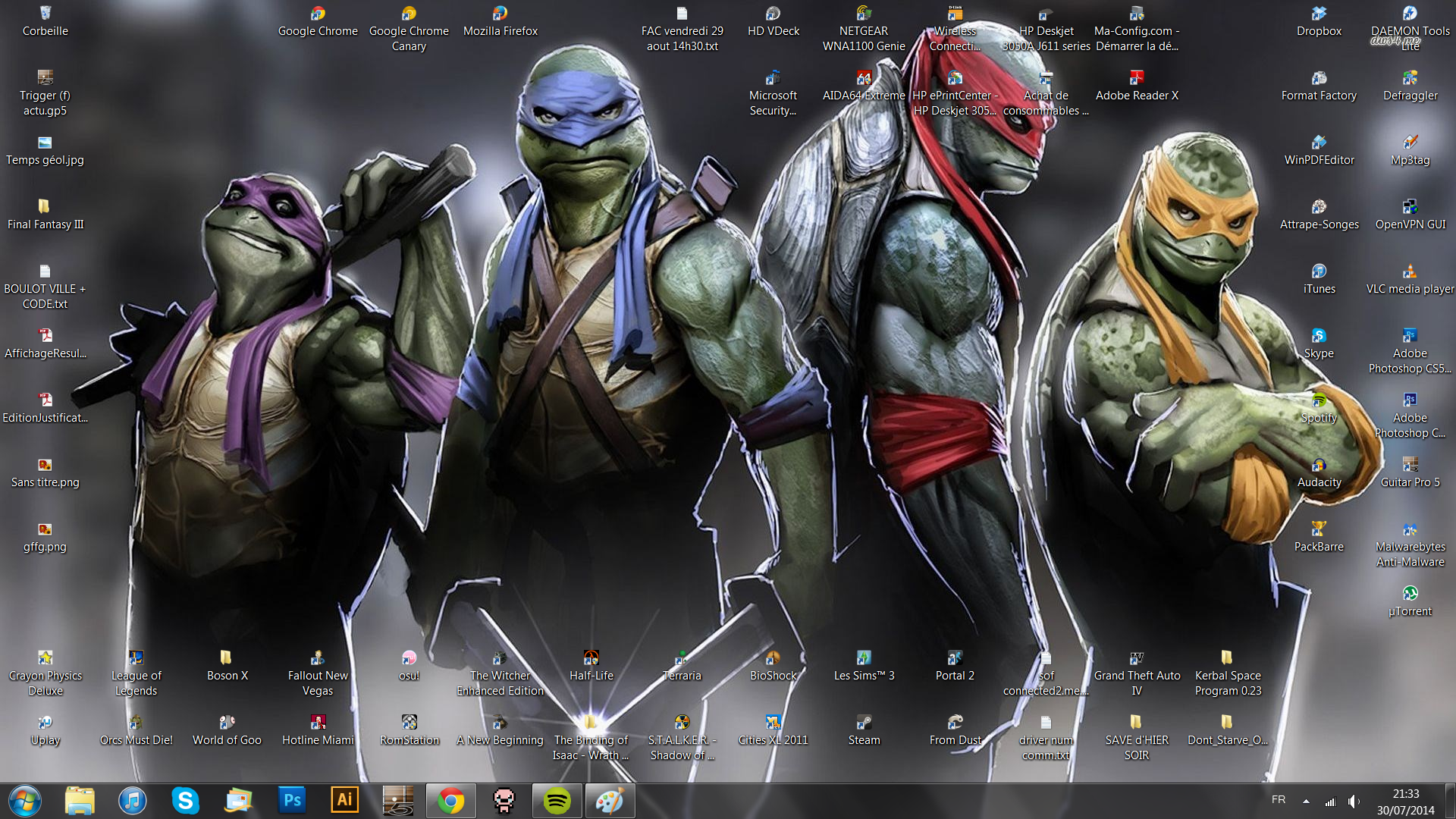This screenshot has height=819, width=1456.
Task: Launch the OpenVPN GUI shortcut
Action: click(1410, 215)
